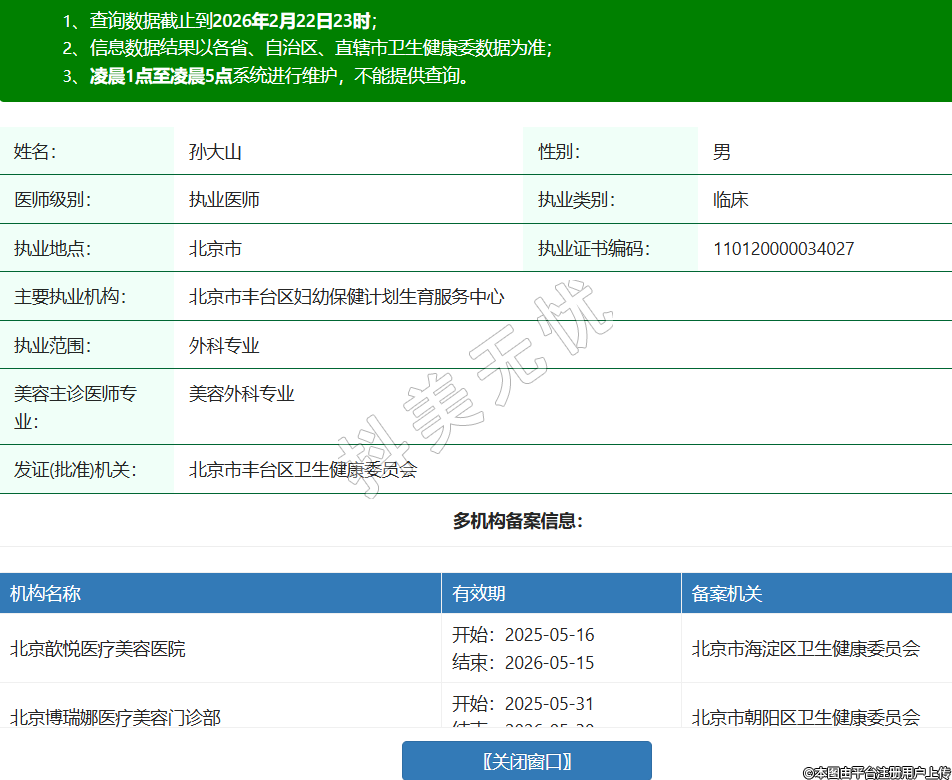Viewport: 952px width, 780px height.
Task: Click the start date 2025-05-16
Action: pos(549,635)
